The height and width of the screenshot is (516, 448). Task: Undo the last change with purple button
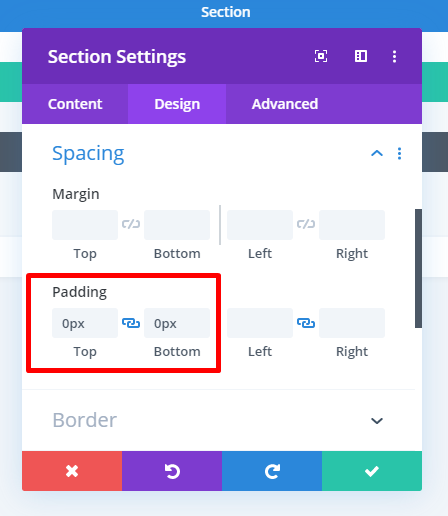pos(172,471)
